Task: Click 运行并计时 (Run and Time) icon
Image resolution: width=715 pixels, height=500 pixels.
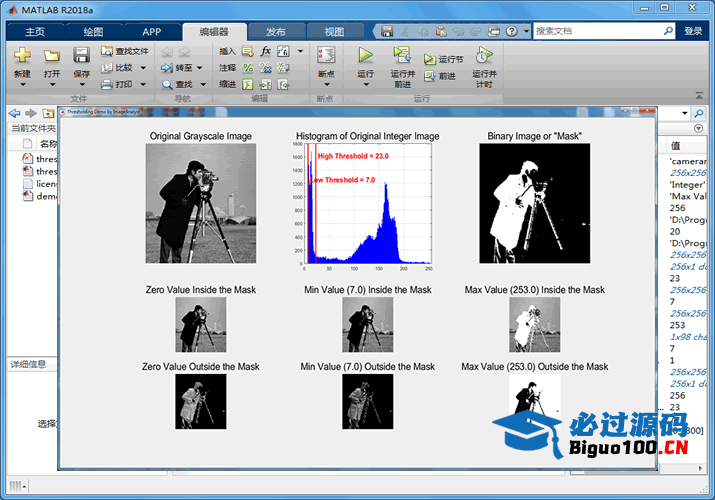Action: point(484,55)
